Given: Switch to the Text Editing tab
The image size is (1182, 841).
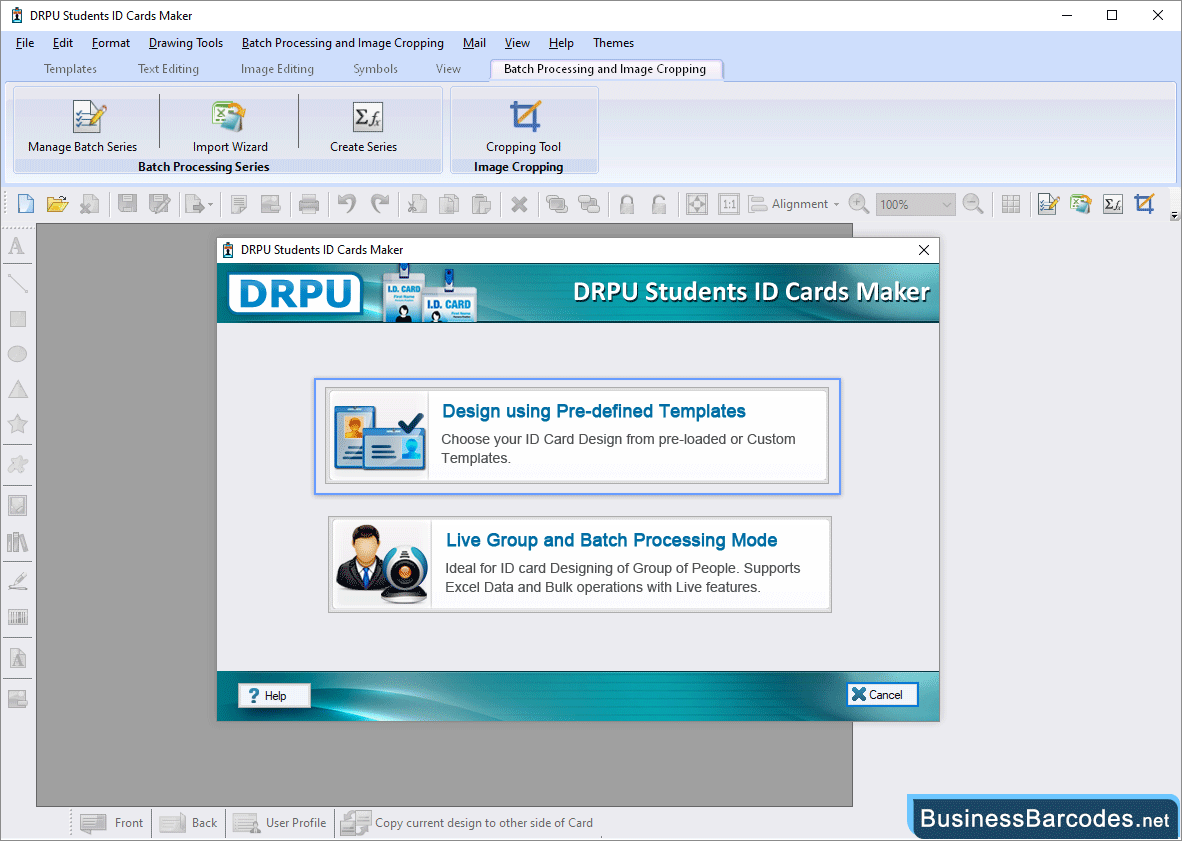Looking at the screenshot, I should pyautogui.click(x=168, y=69).
